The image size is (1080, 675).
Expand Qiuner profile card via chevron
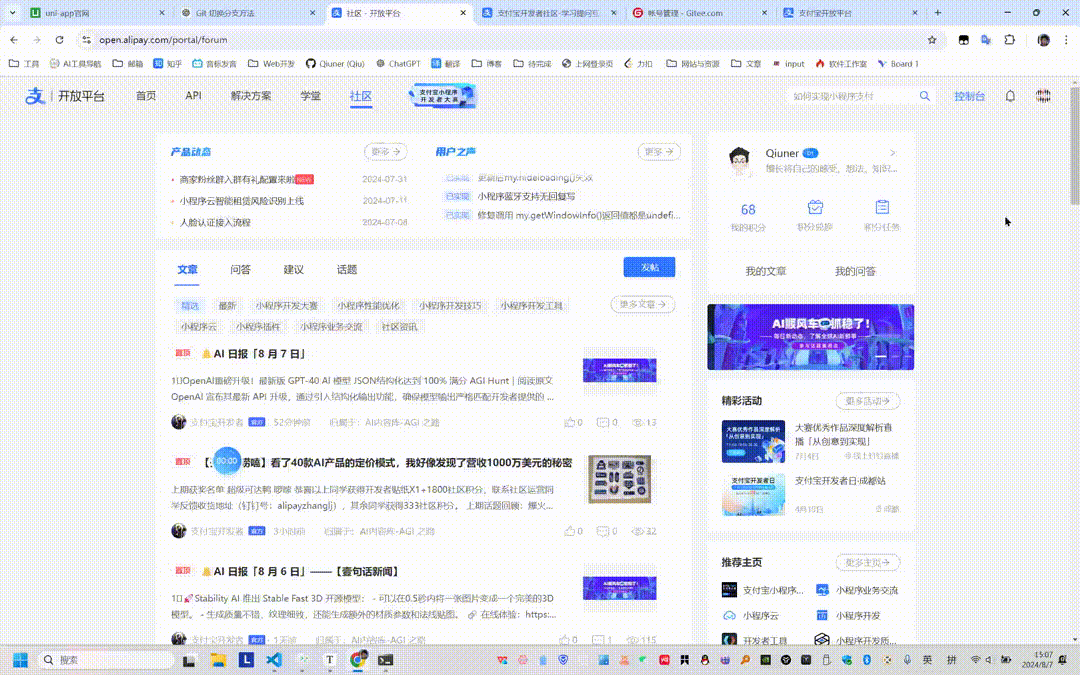[x=893, y=152]
